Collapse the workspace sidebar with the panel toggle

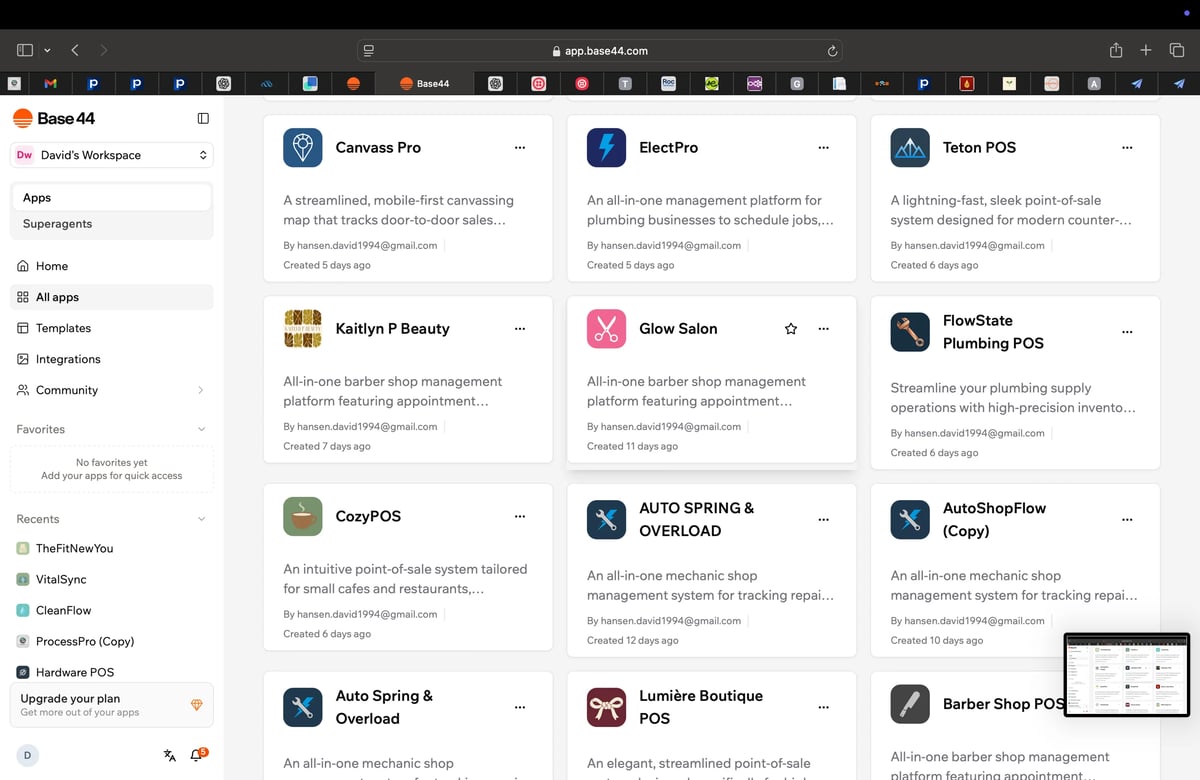pos(203,117)
